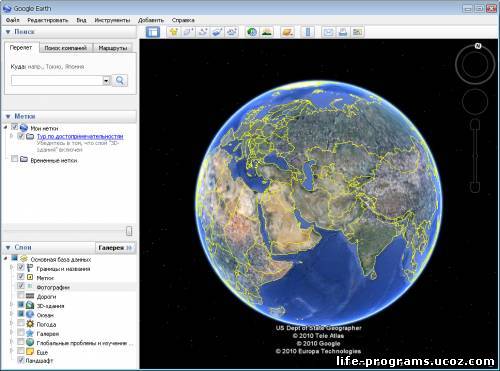Open the Редактировать menu
Viewport: 500px width, 371px height.
tap(48, 20)
